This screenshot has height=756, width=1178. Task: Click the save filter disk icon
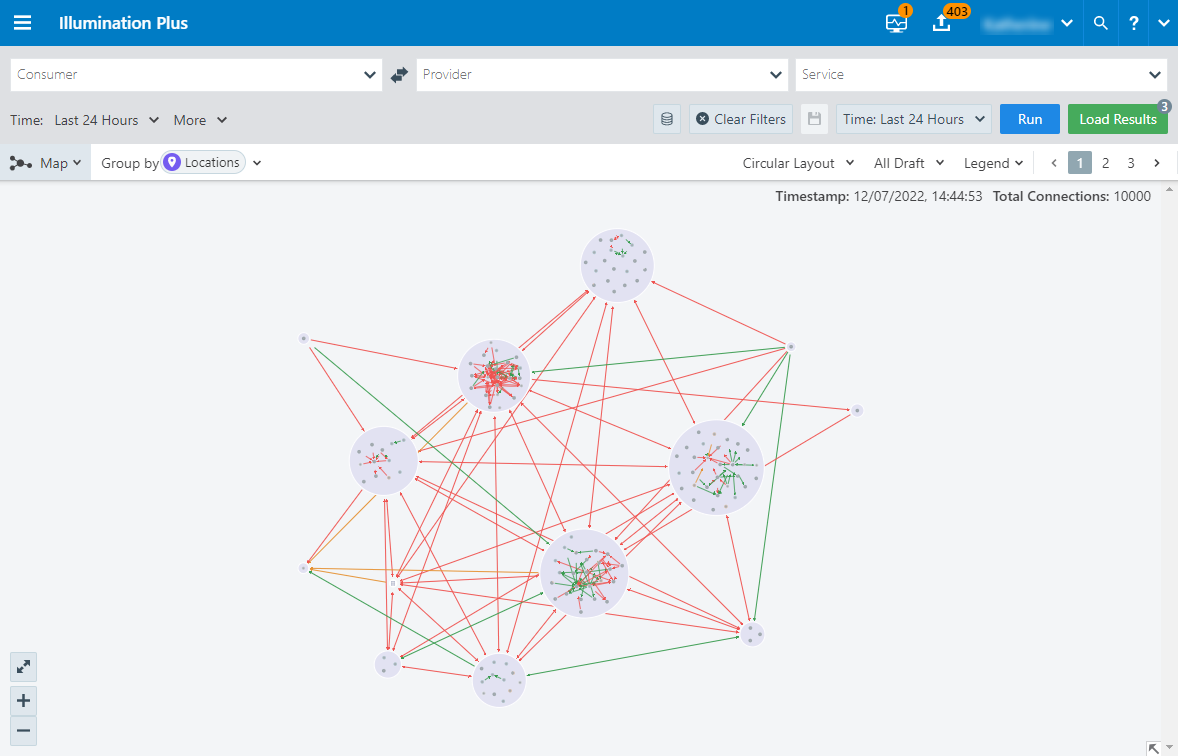click(814, 119)
